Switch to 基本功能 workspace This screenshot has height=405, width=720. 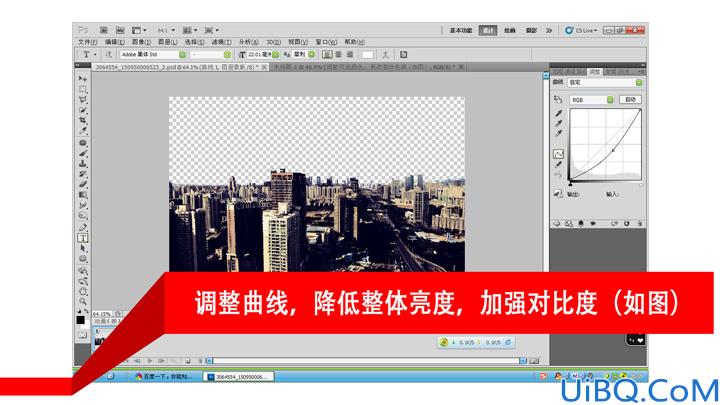pos(461,30)
